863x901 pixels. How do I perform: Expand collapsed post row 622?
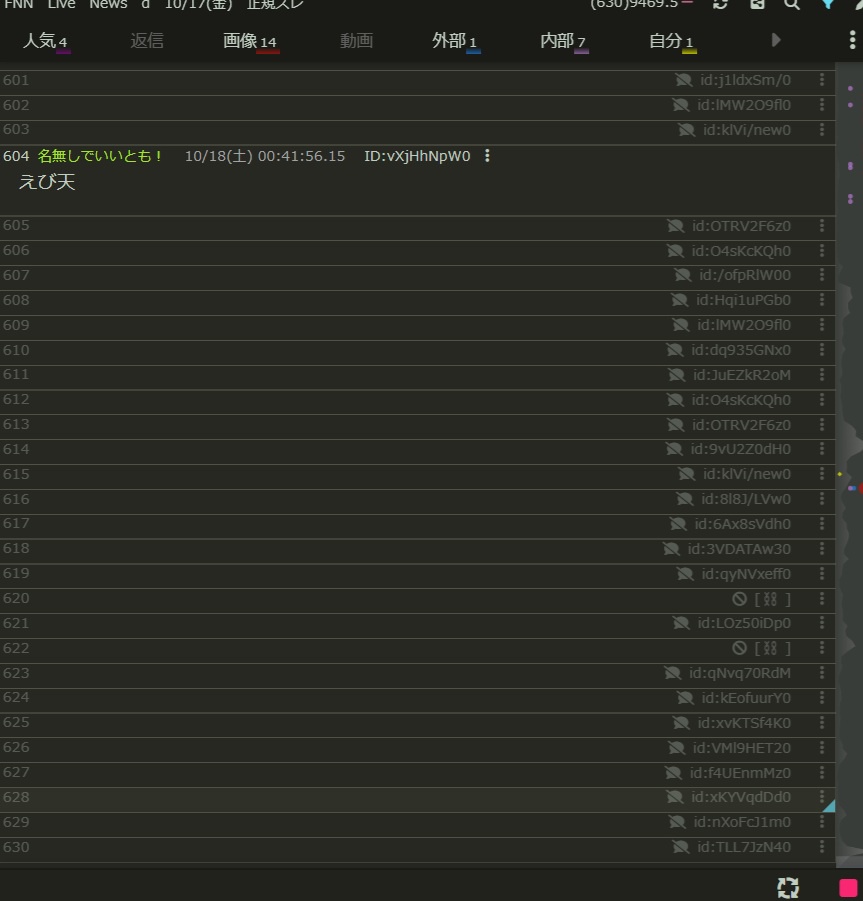[x=760, y=648]
